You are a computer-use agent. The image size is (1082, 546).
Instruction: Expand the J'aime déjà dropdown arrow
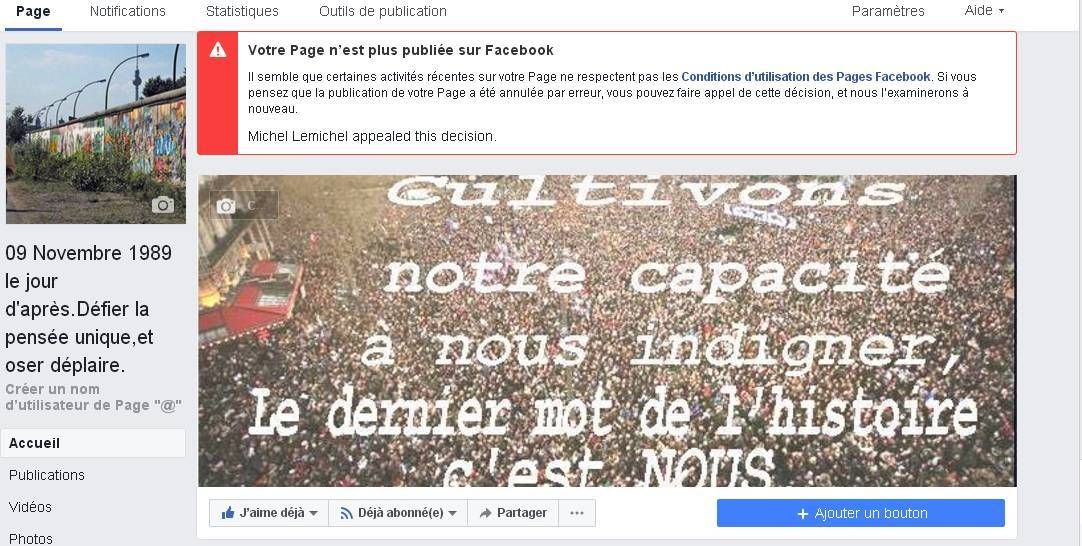click(313, 514)
